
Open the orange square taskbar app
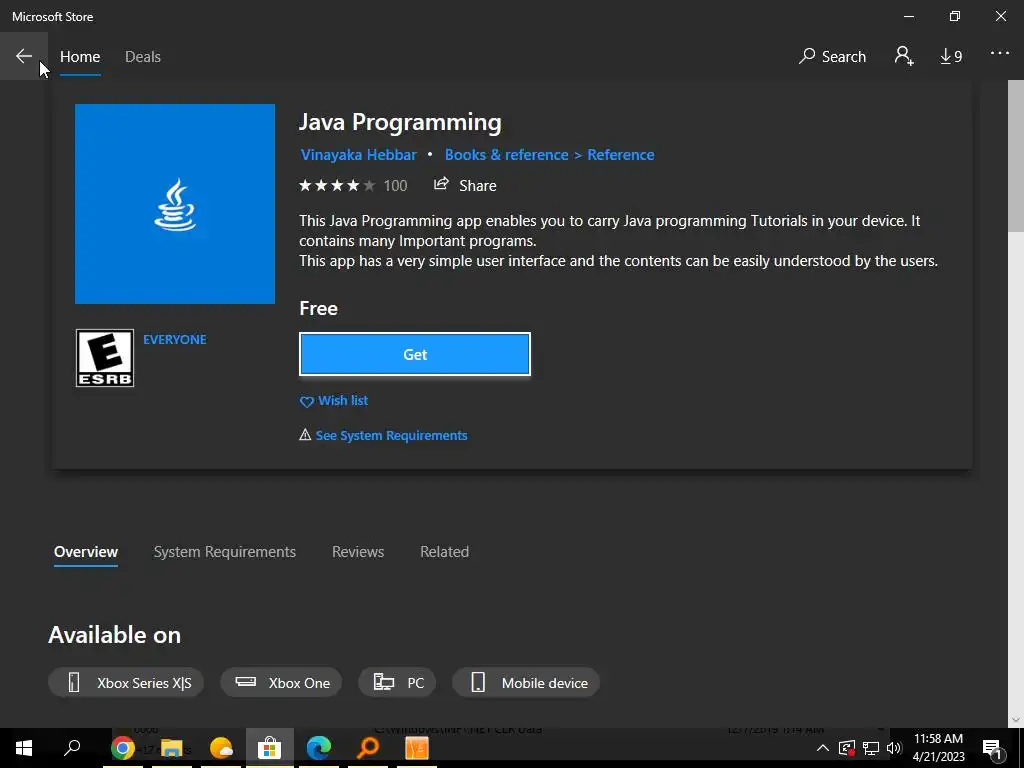point(417,748)
